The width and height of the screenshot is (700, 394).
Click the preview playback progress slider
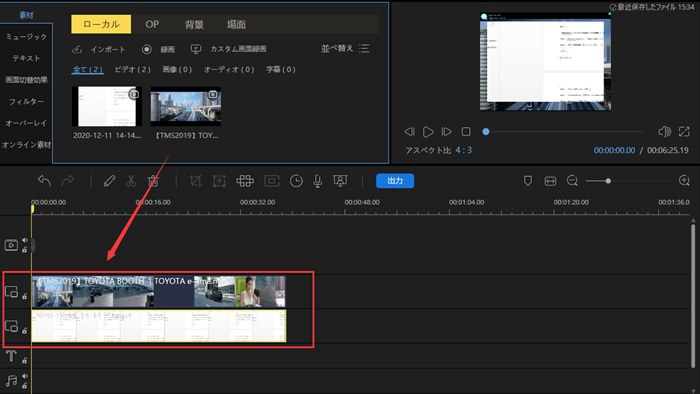[x=564, y=132]
